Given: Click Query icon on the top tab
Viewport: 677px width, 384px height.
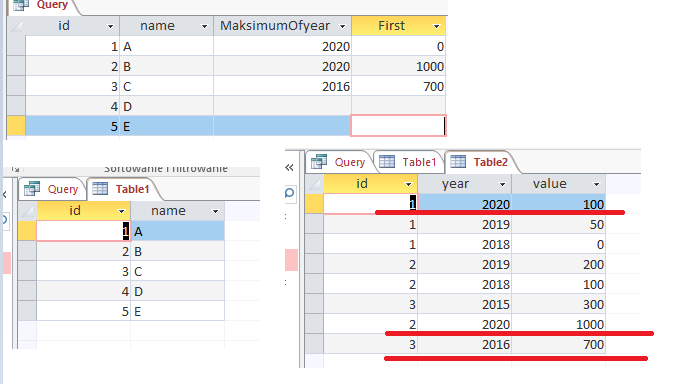Looking at the screenshot, I should (x=21, y=5).
